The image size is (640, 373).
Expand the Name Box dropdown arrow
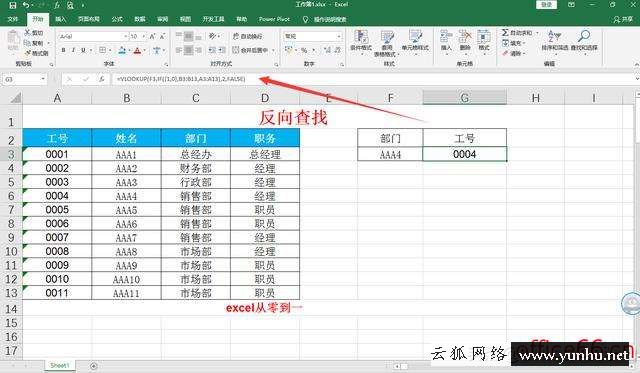(43, 79)
